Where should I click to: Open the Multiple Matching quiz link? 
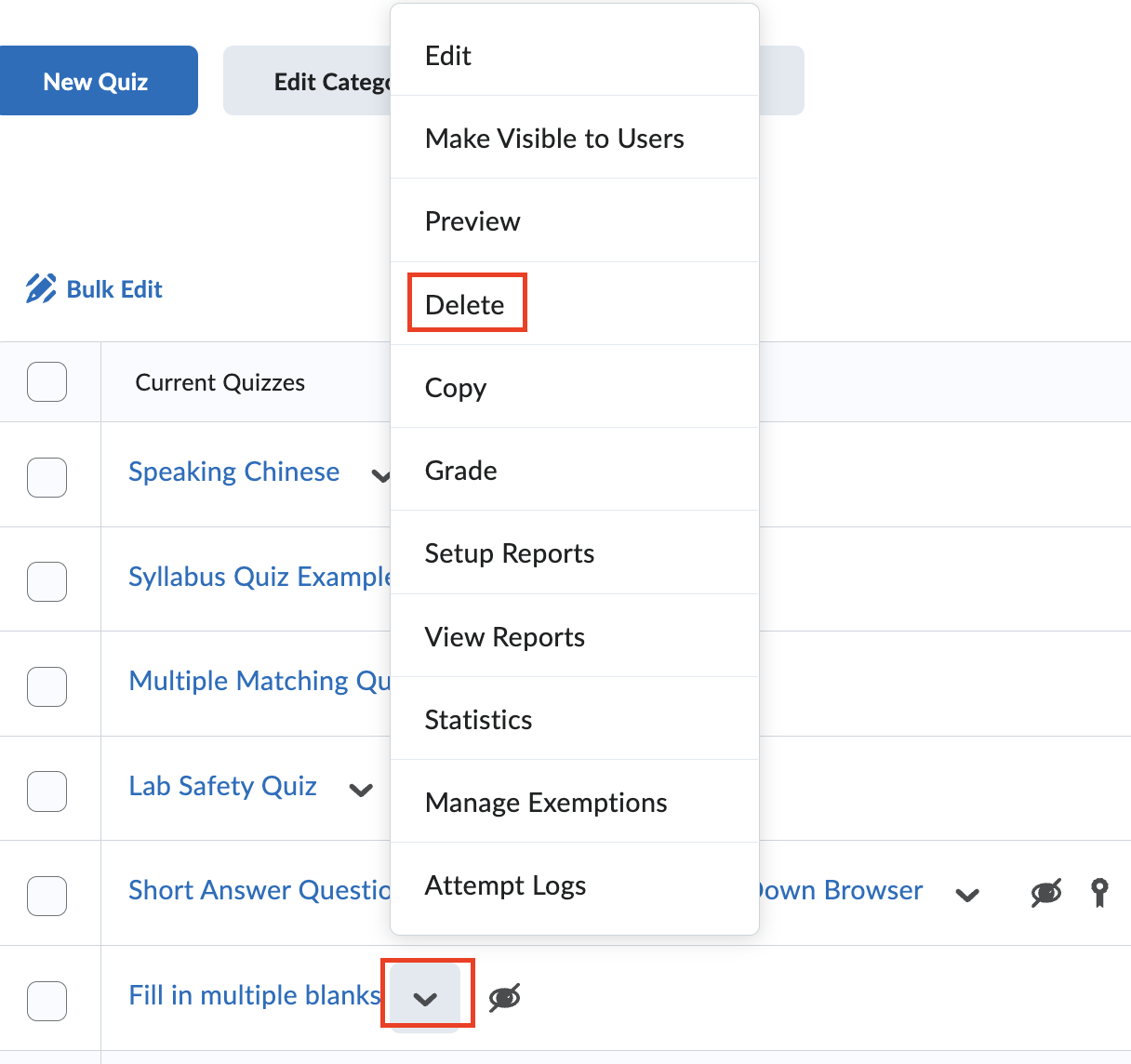click(259, 681)
